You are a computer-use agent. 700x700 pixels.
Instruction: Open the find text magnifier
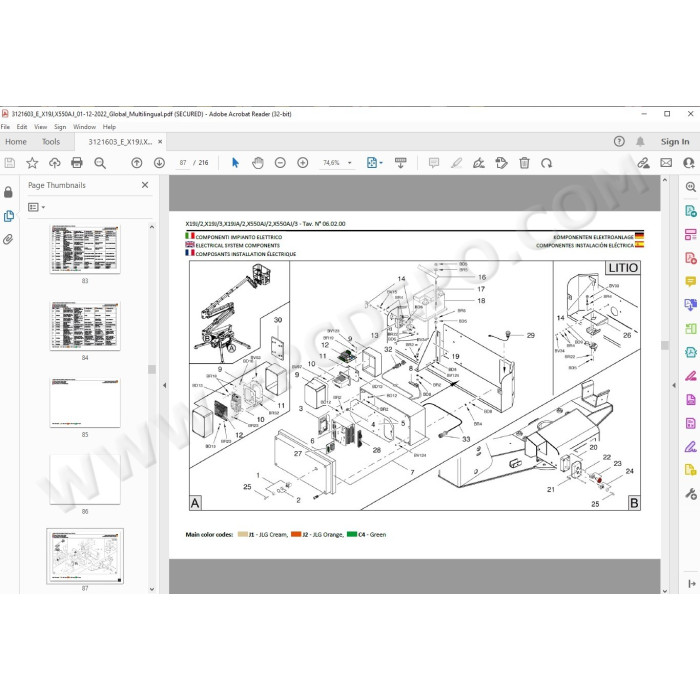tap(100, 163)
